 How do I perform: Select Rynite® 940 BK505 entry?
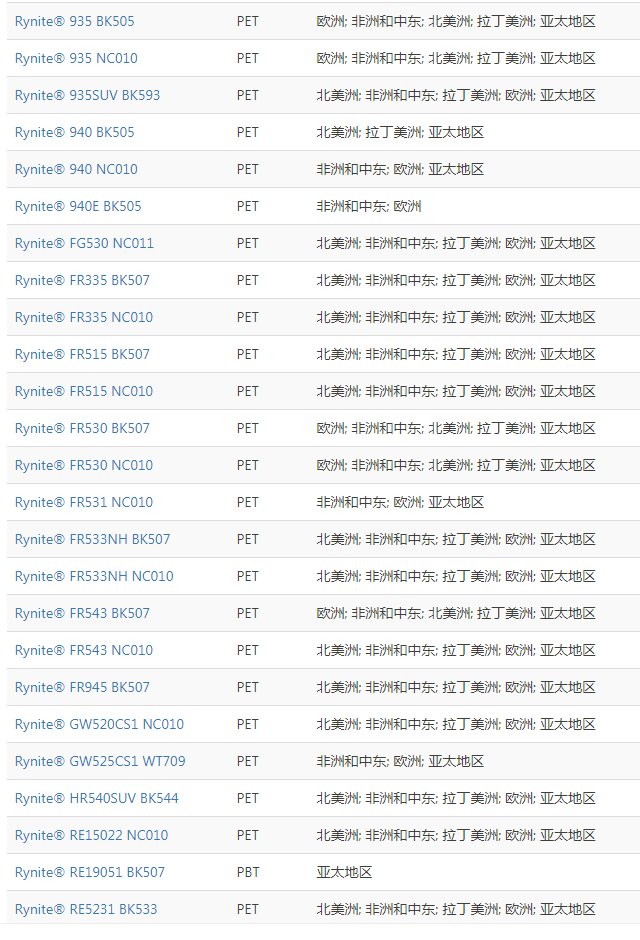click(74, 132)
